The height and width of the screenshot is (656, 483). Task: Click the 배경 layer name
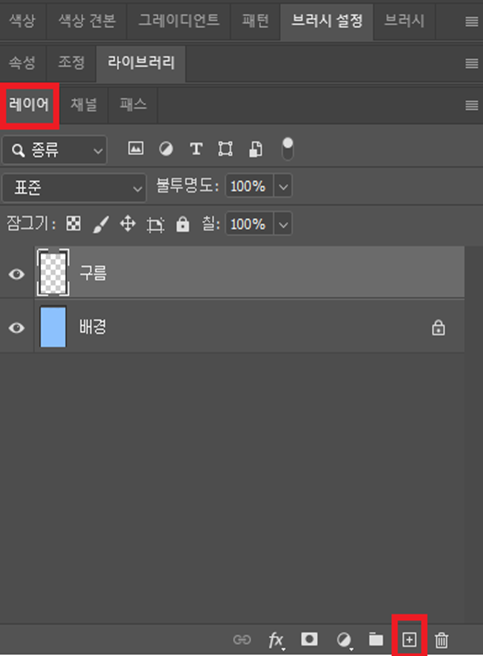pos(93,327)
